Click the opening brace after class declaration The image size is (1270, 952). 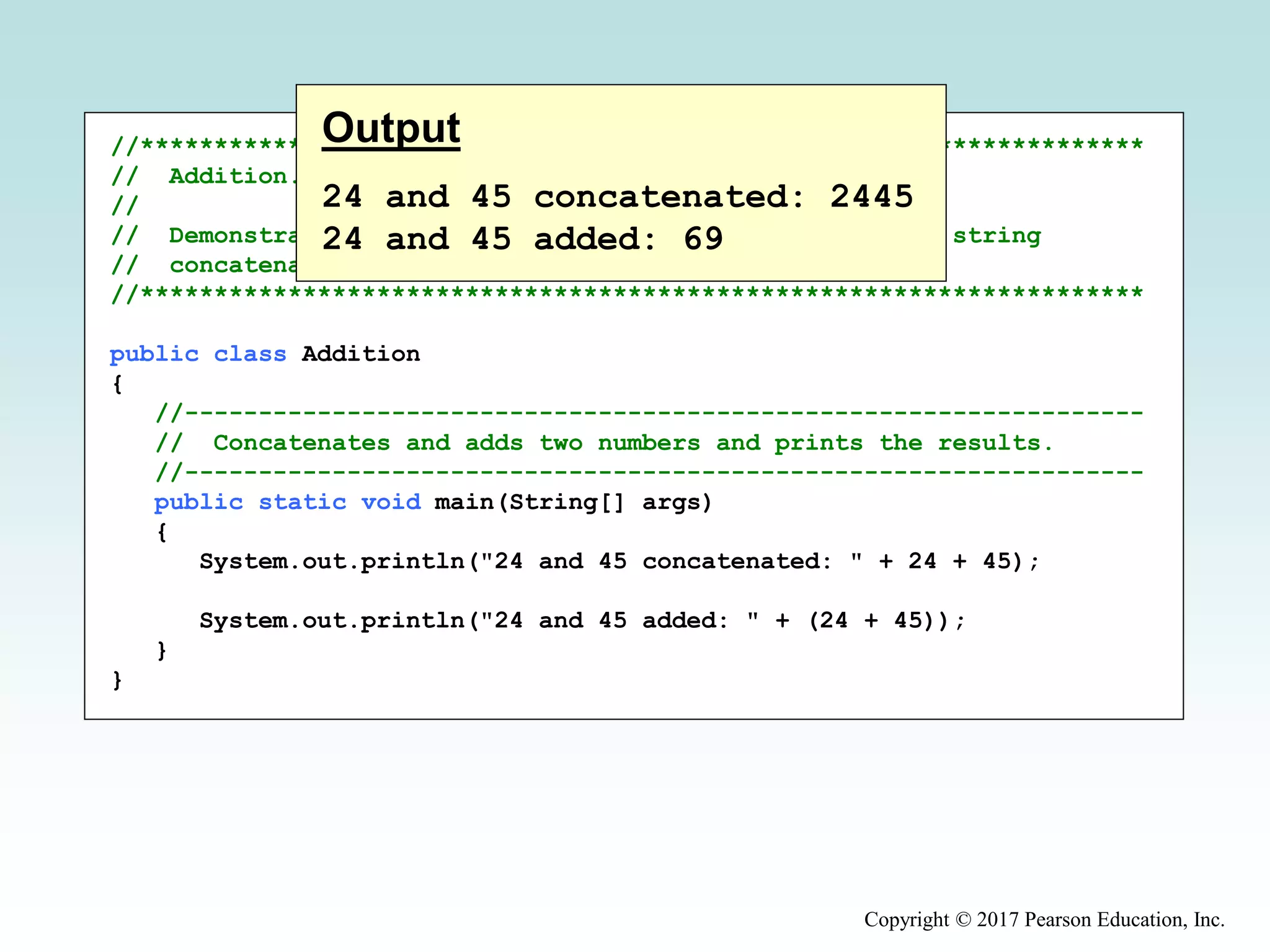(x=117, y=384)
